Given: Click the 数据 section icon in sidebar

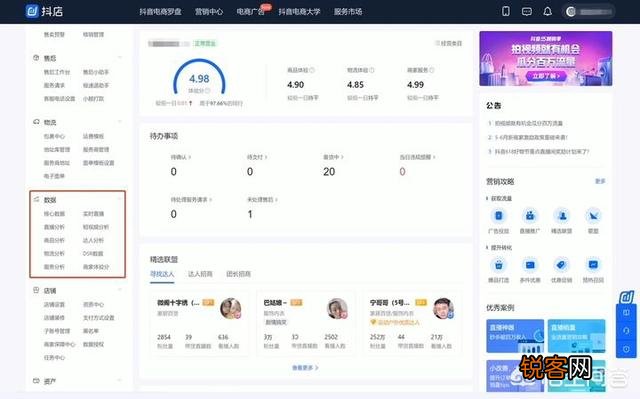Looking at the screenshot, I should (x=36, y=200).
